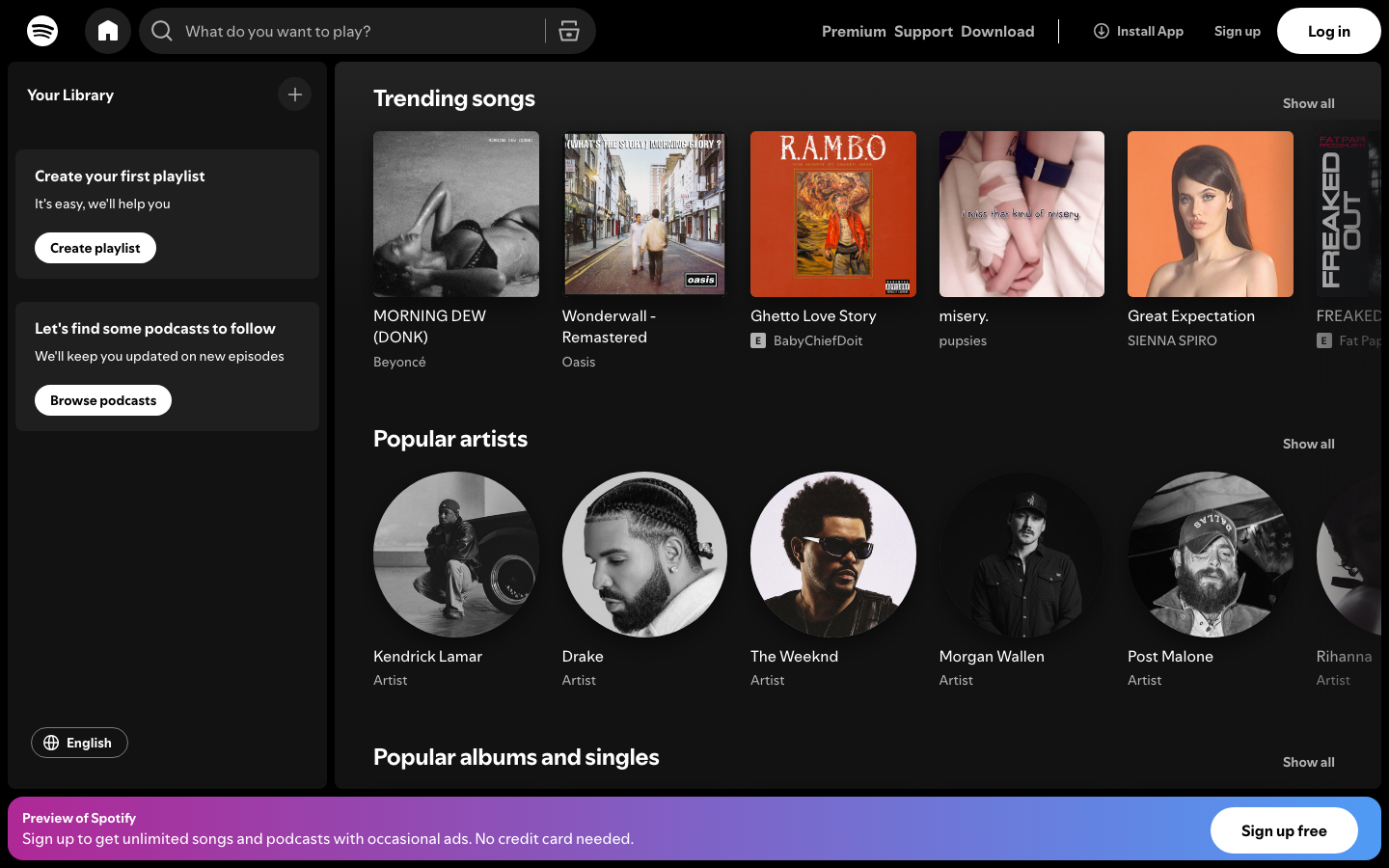Click Browse podcasts button
This screenshot has width=1389, height=868.
[x=103, y=400]
